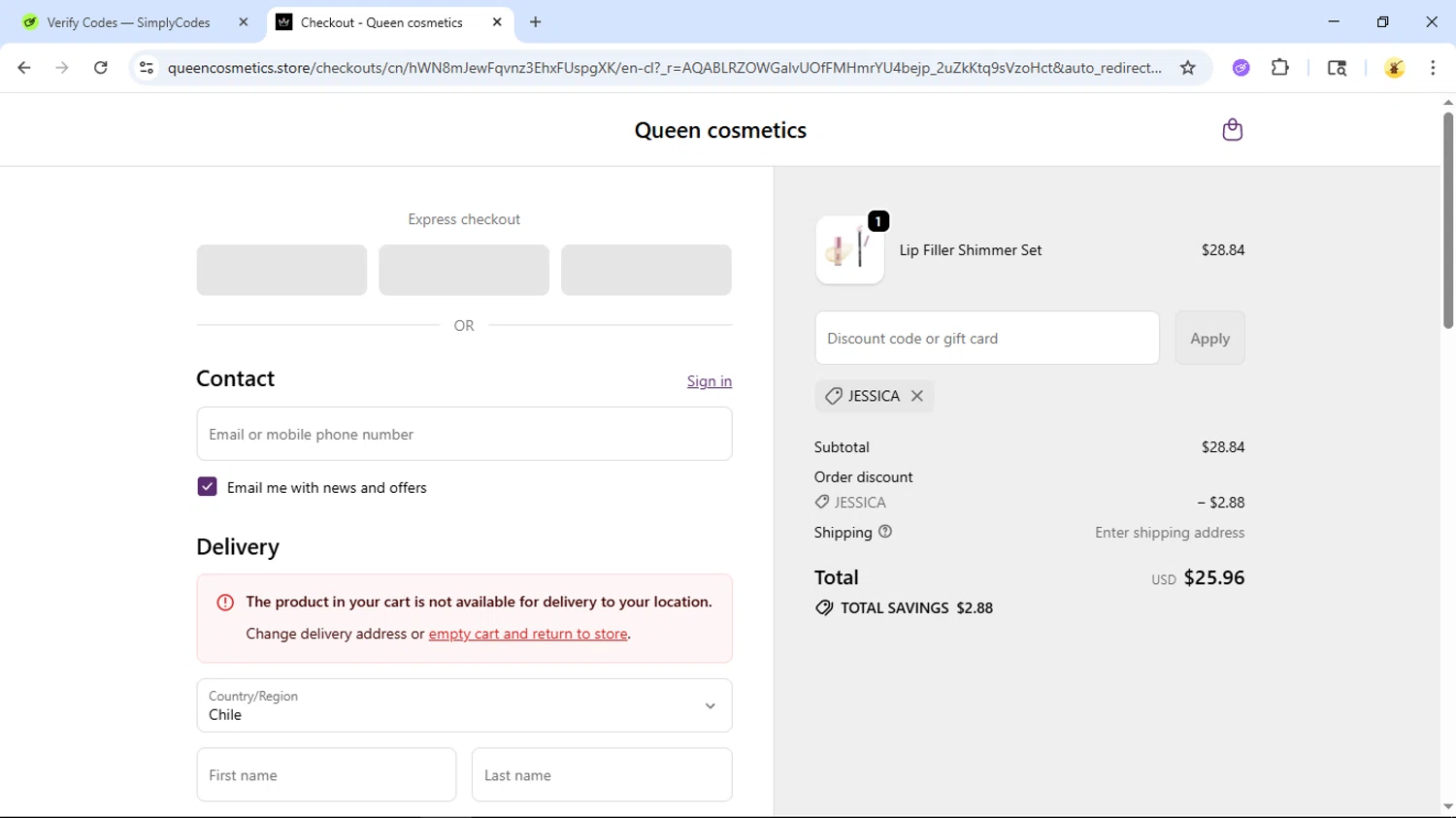Click empty cart and return to store link
The image size is (1456, 818).
pos(528,634)
